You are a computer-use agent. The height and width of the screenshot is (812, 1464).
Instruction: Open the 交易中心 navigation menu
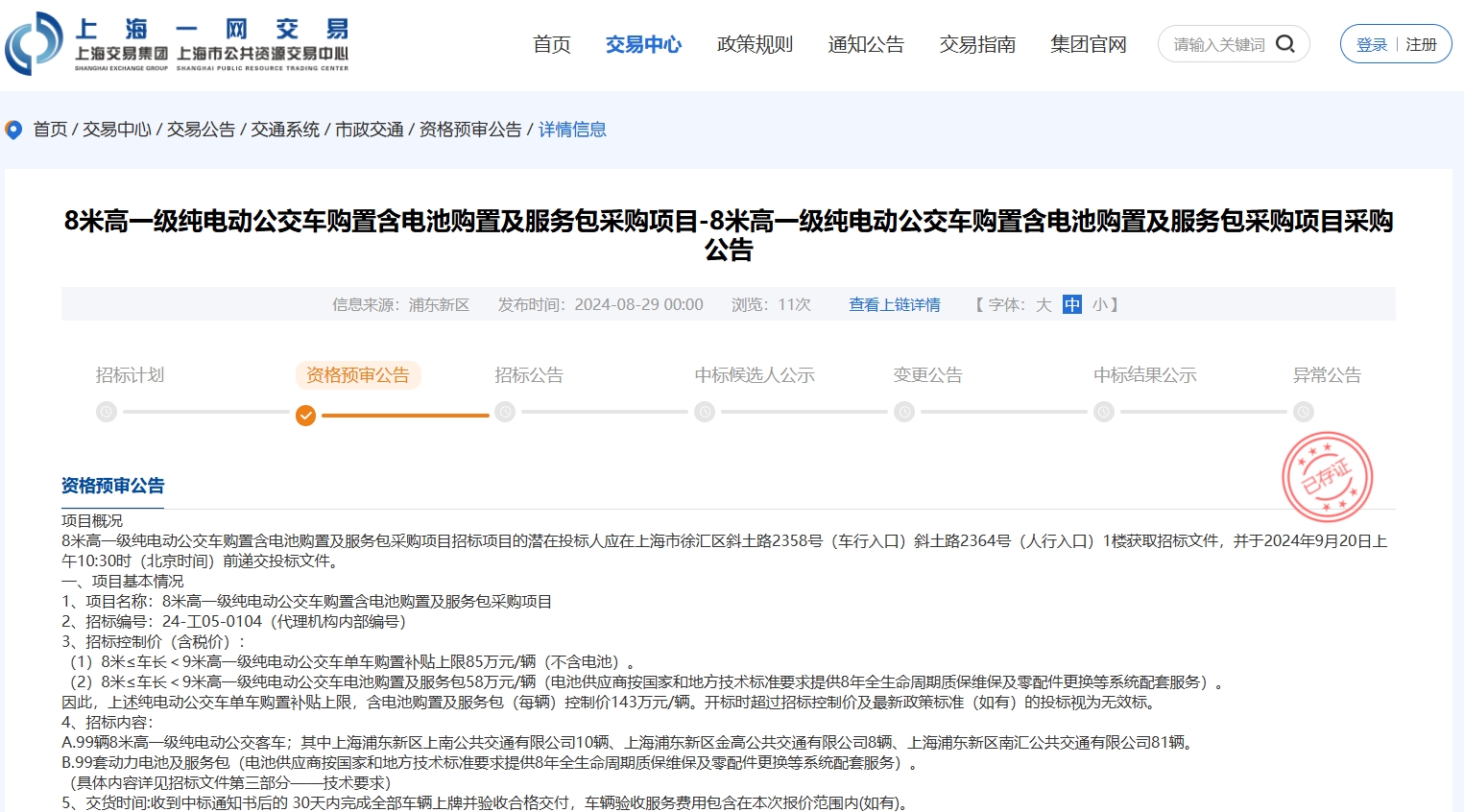tap(643, 44)
